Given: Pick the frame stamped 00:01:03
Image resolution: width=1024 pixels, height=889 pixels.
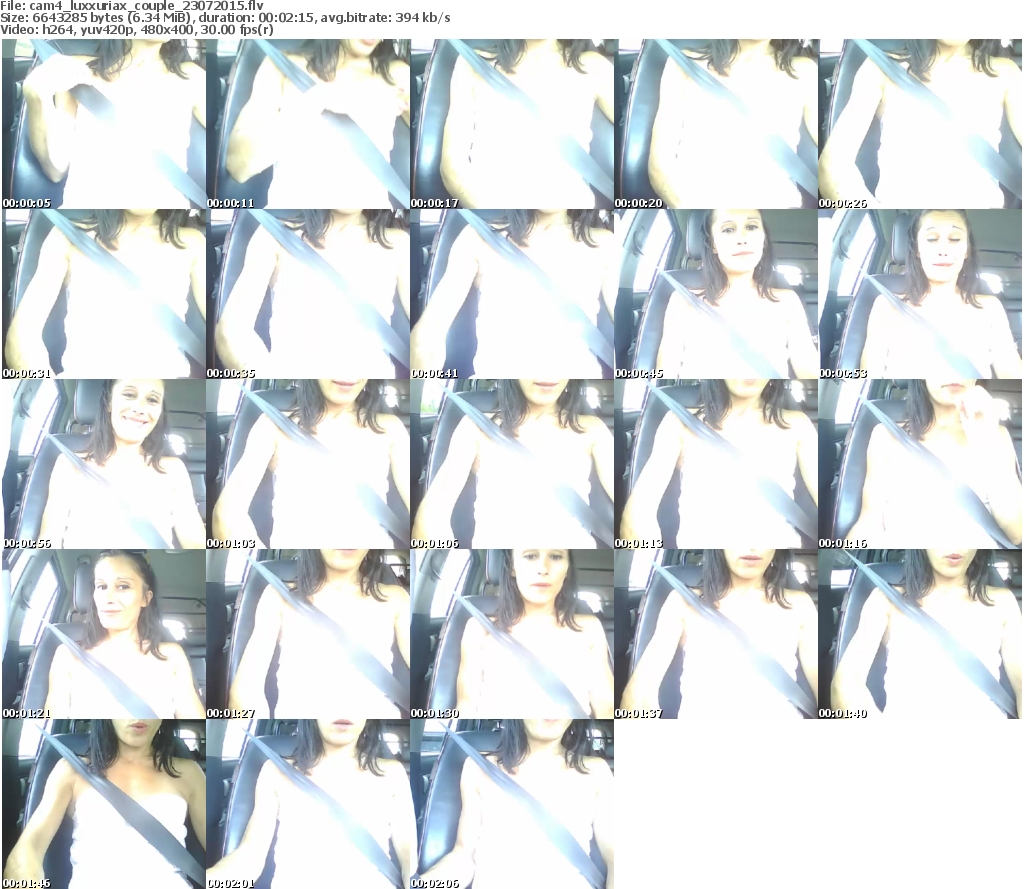Looking at the screenshot, I should coord(308,464).
